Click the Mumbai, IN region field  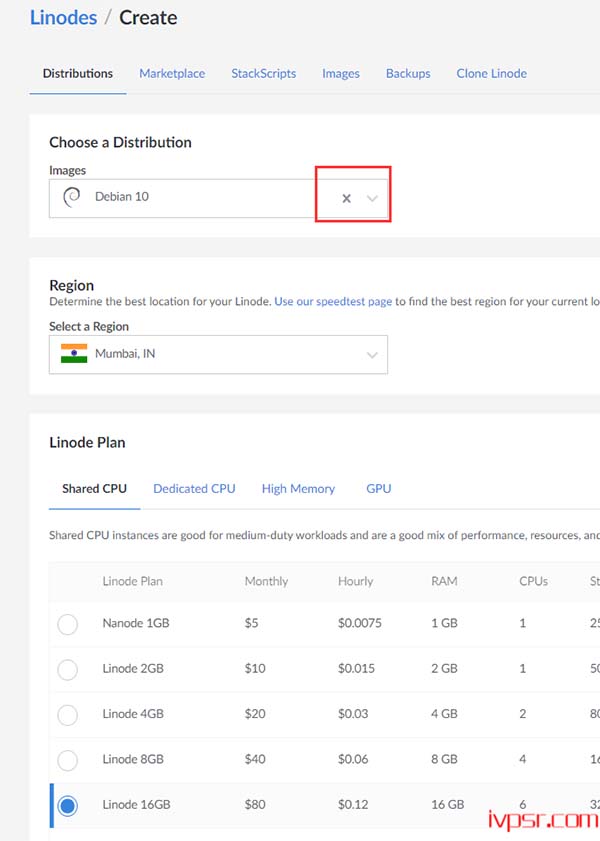click(x=218, y=355)
